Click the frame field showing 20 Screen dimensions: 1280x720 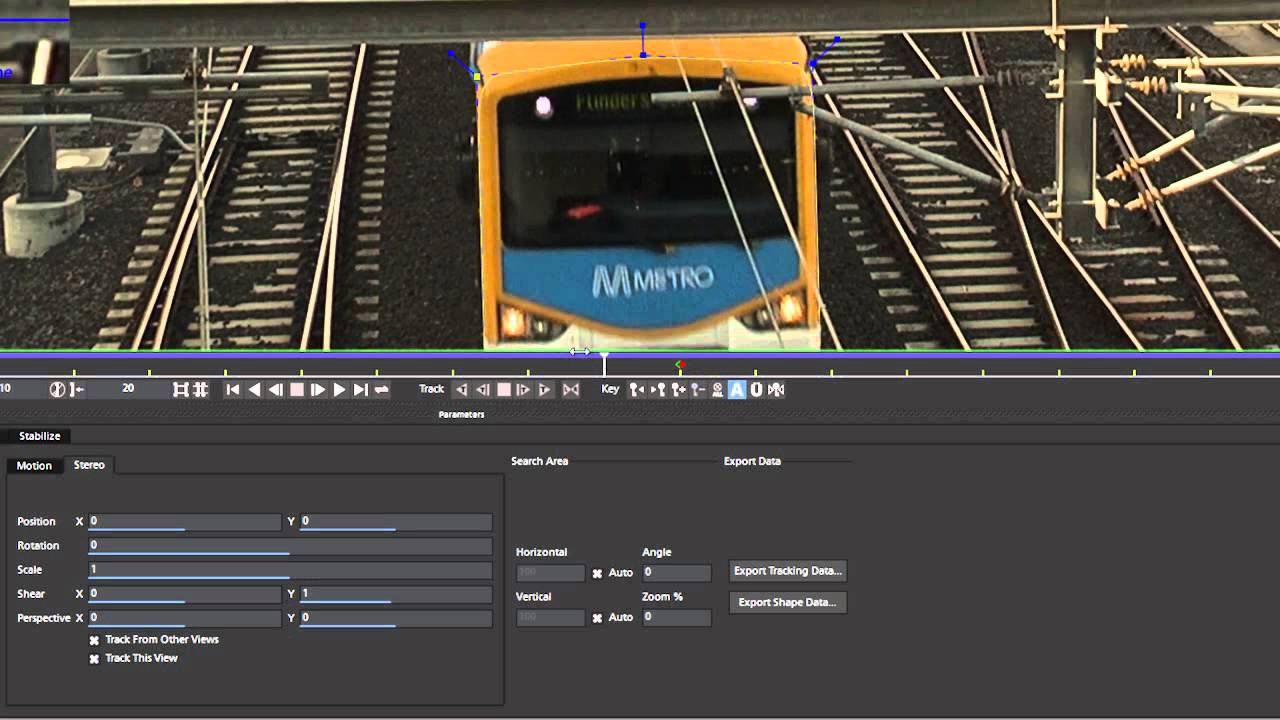128,389
